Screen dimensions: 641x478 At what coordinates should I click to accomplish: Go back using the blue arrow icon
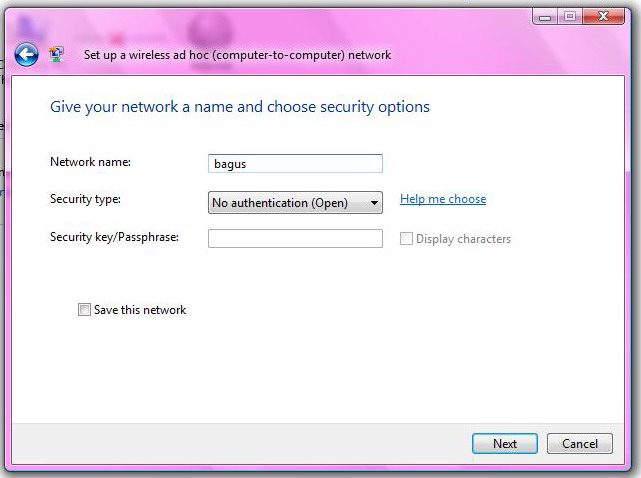point(27,54)
